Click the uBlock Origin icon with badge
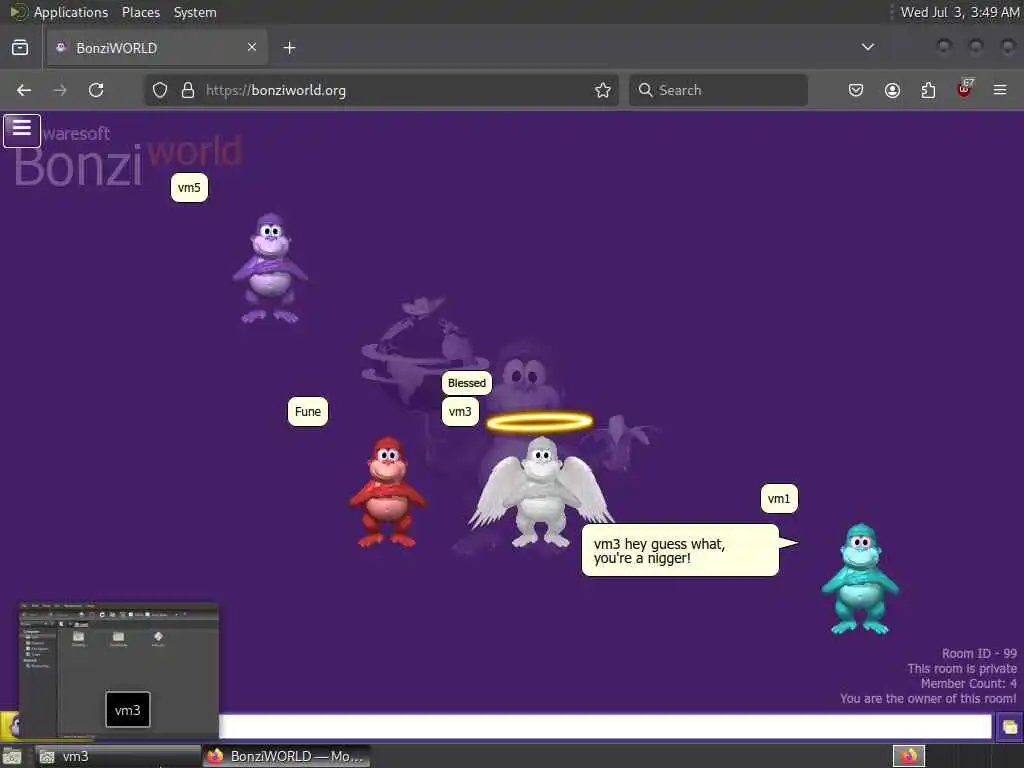This screenshot has width=1024, height=768. click(965, 89)
